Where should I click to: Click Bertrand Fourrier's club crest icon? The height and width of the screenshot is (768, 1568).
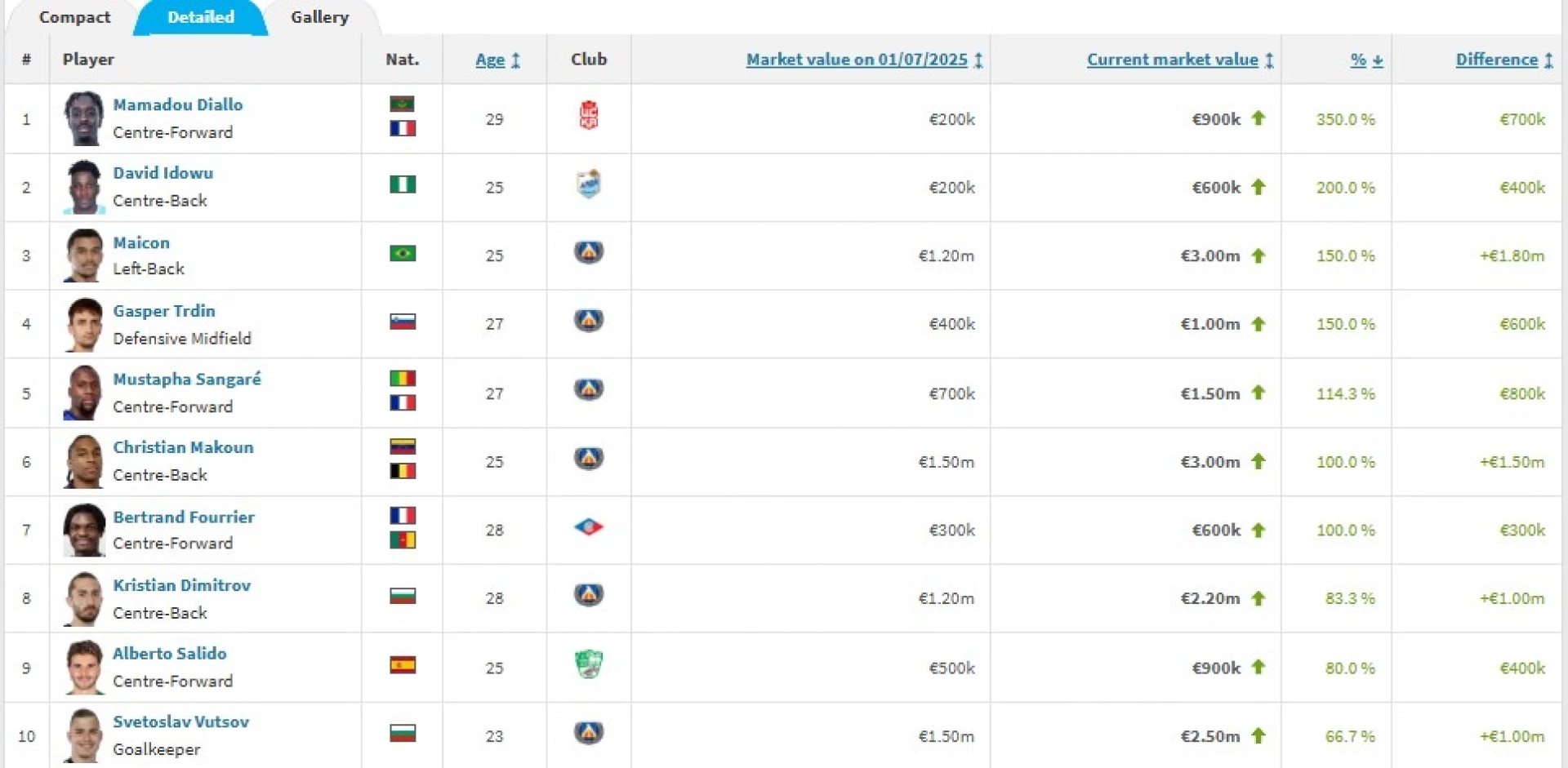[x=588, y=527]
